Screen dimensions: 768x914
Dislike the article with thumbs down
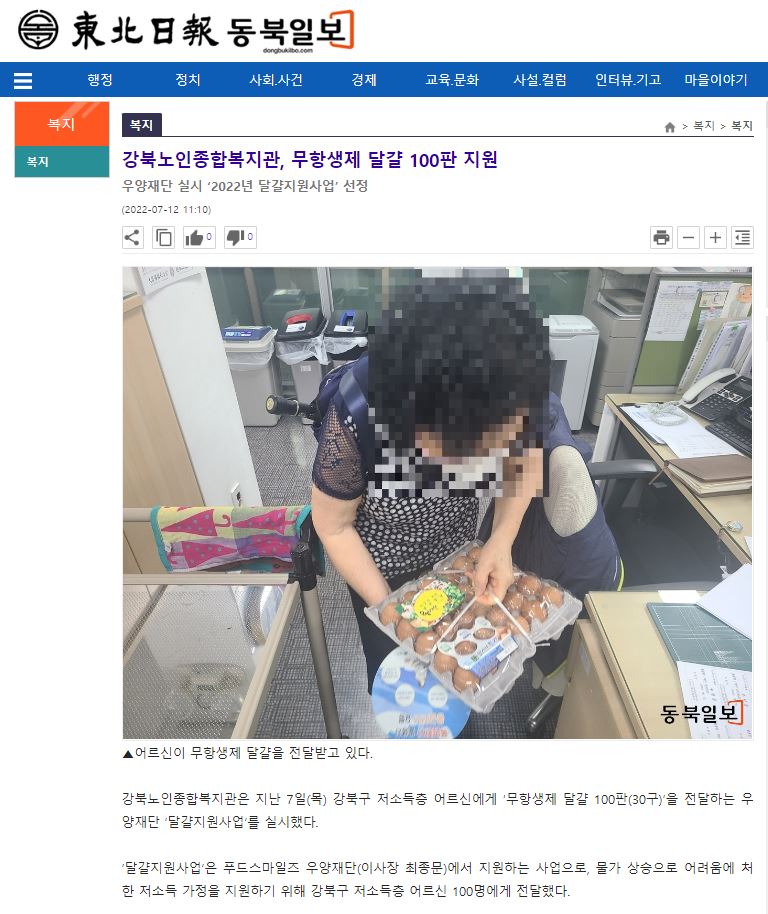click(240, 237)
